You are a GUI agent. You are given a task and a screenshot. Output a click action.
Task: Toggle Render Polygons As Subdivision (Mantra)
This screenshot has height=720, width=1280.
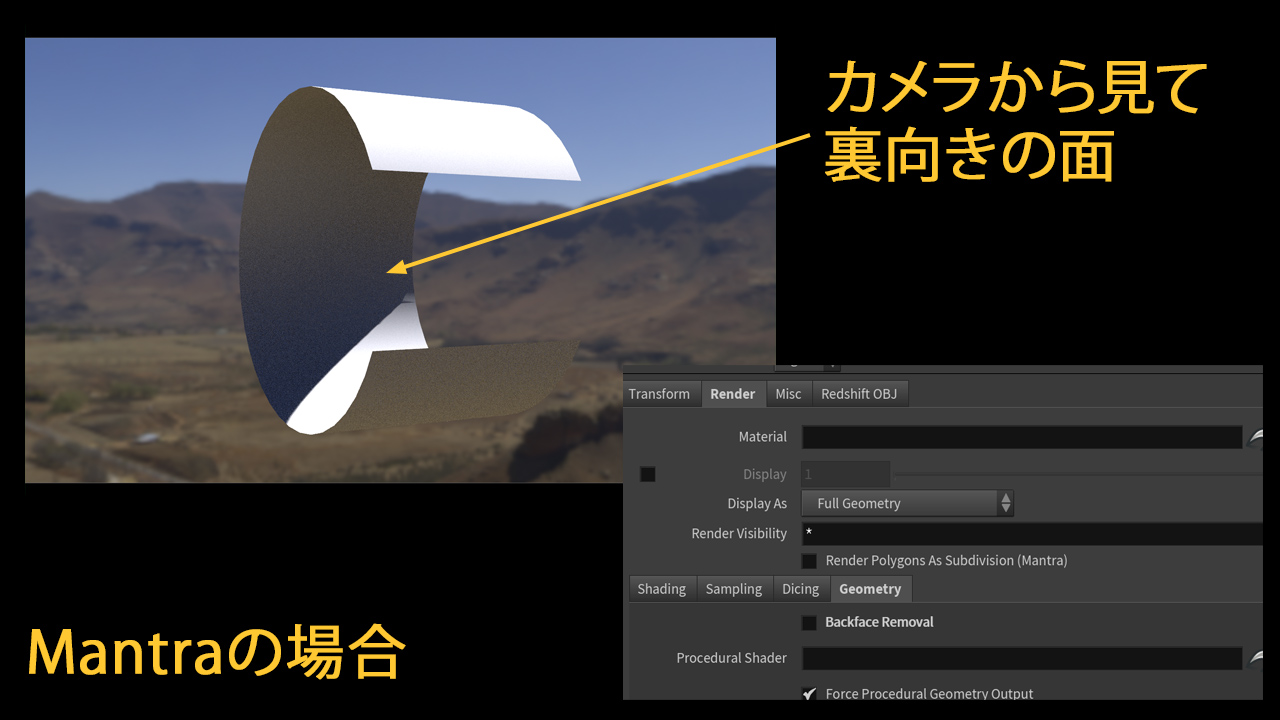[809, 561]
